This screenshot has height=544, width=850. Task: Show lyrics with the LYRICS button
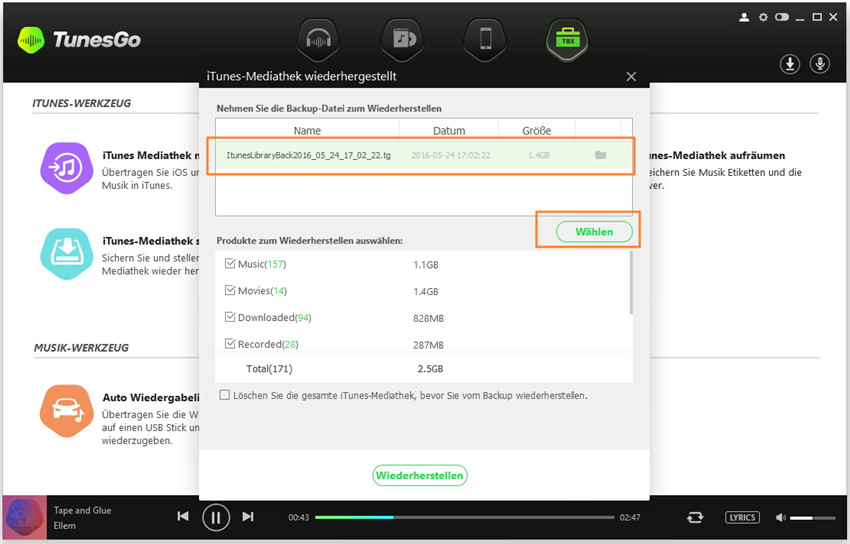742,517
